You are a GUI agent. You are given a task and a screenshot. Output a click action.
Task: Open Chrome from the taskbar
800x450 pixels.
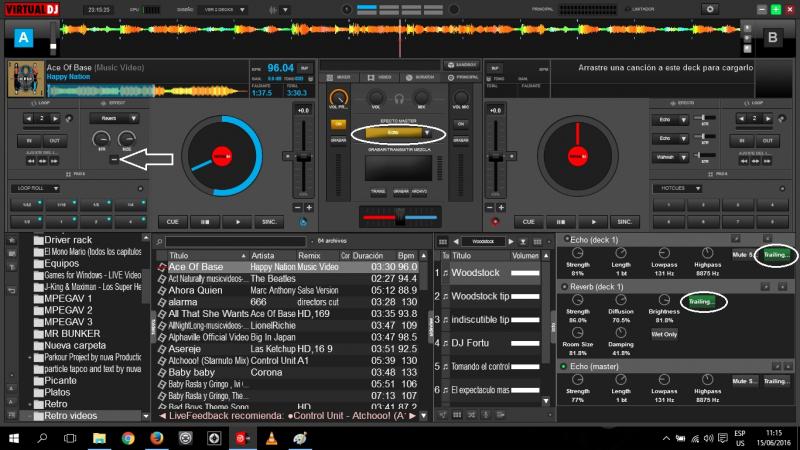pos(128,438)
